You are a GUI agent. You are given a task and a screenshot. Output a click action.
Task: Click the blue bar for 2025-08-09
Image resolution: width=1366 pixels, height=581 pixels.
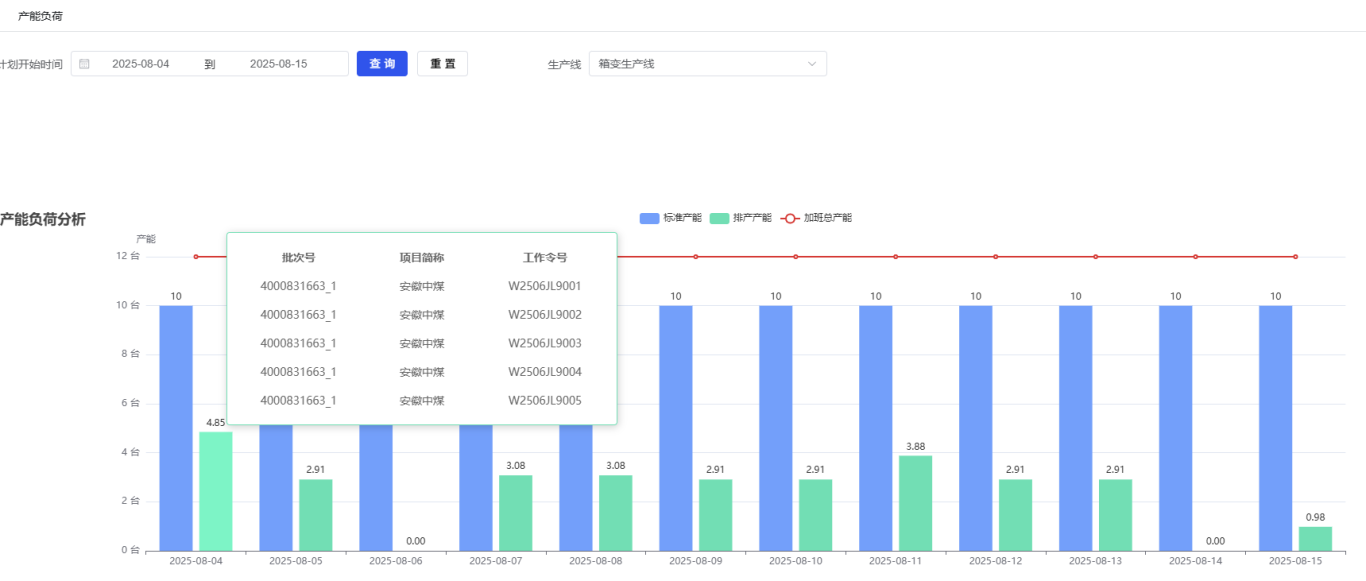(676, 427)
